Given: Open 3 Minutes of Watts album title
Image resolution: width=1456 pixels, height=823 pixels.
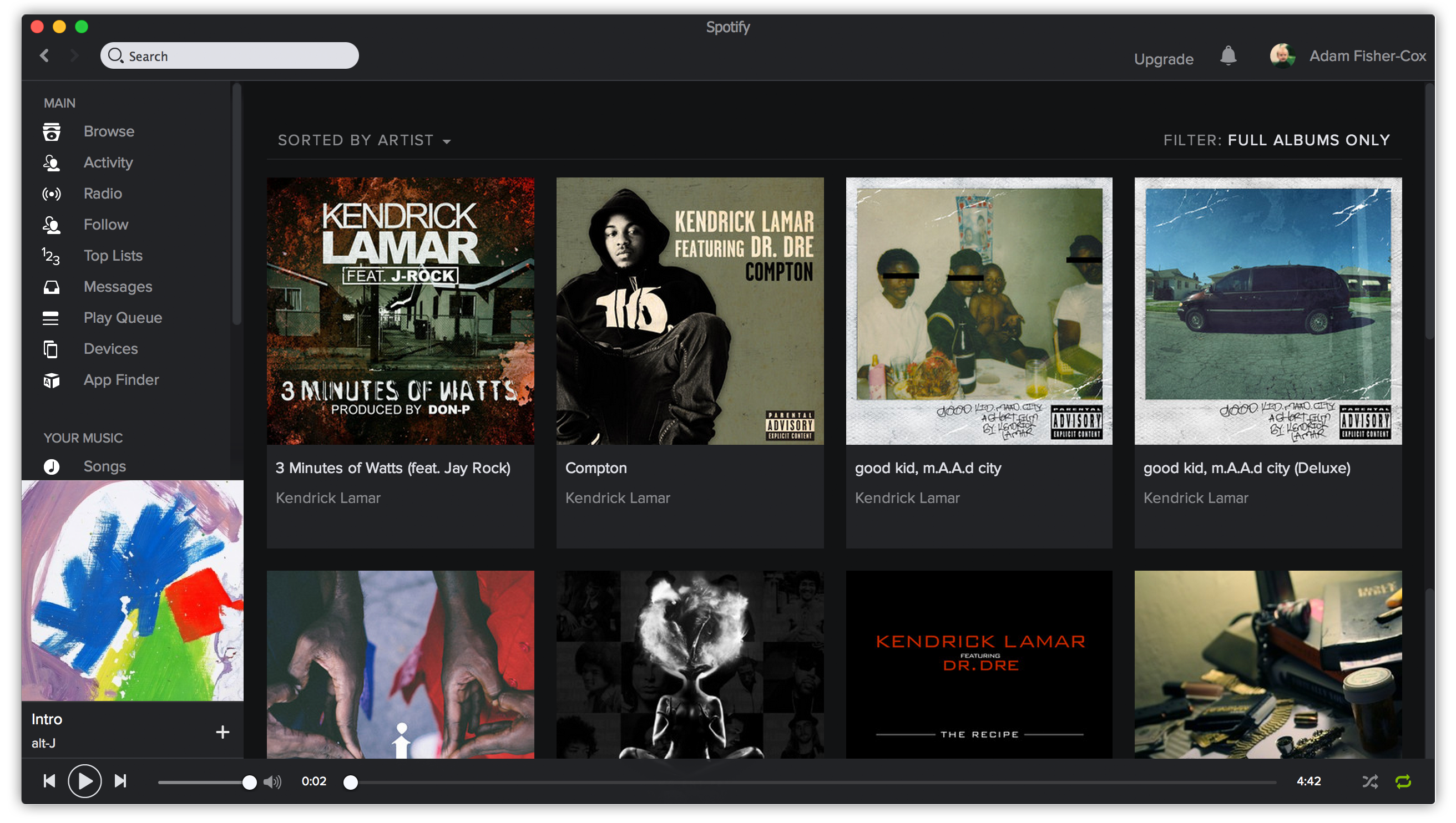Looking at the screenshot, I should (x=393, y=468).
